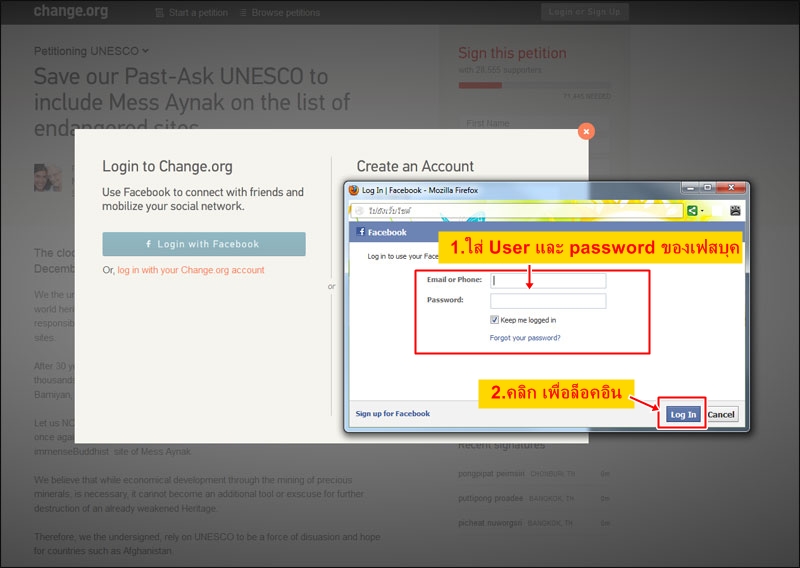Click 'pongpipat peimsin' in recent signatures
Screen dimensions: 800x568
tap(491, 474)
